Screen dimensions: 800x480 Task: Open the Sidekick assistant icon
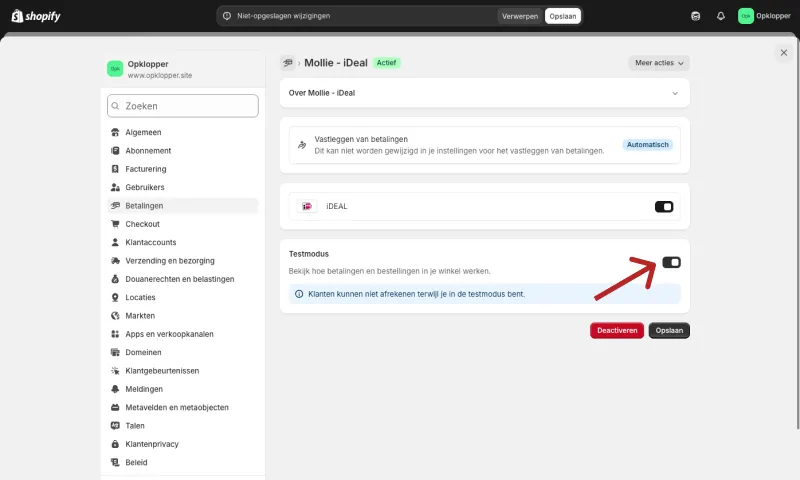695,16
